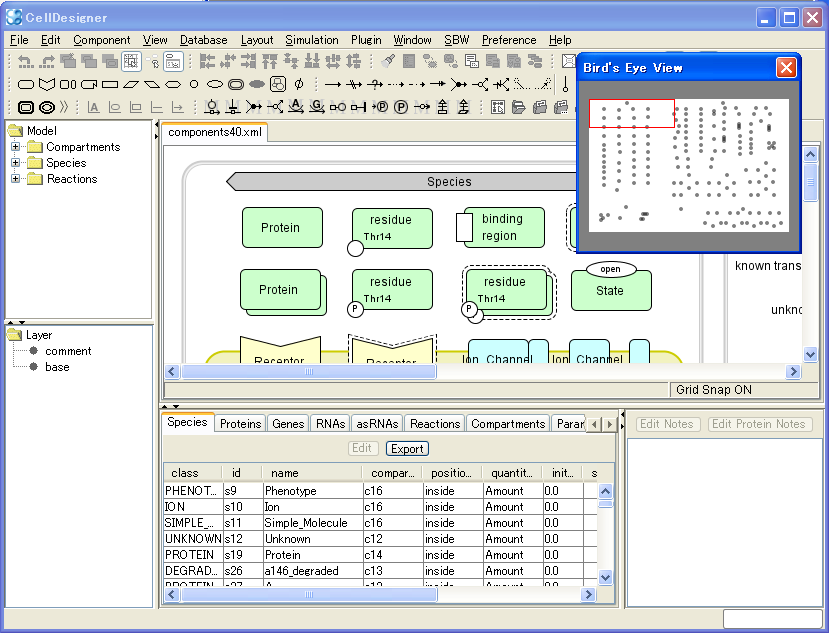Select the Ion Channel shape tool
Viewport: 829px width, 633px height.
click(x=68, y=84)
